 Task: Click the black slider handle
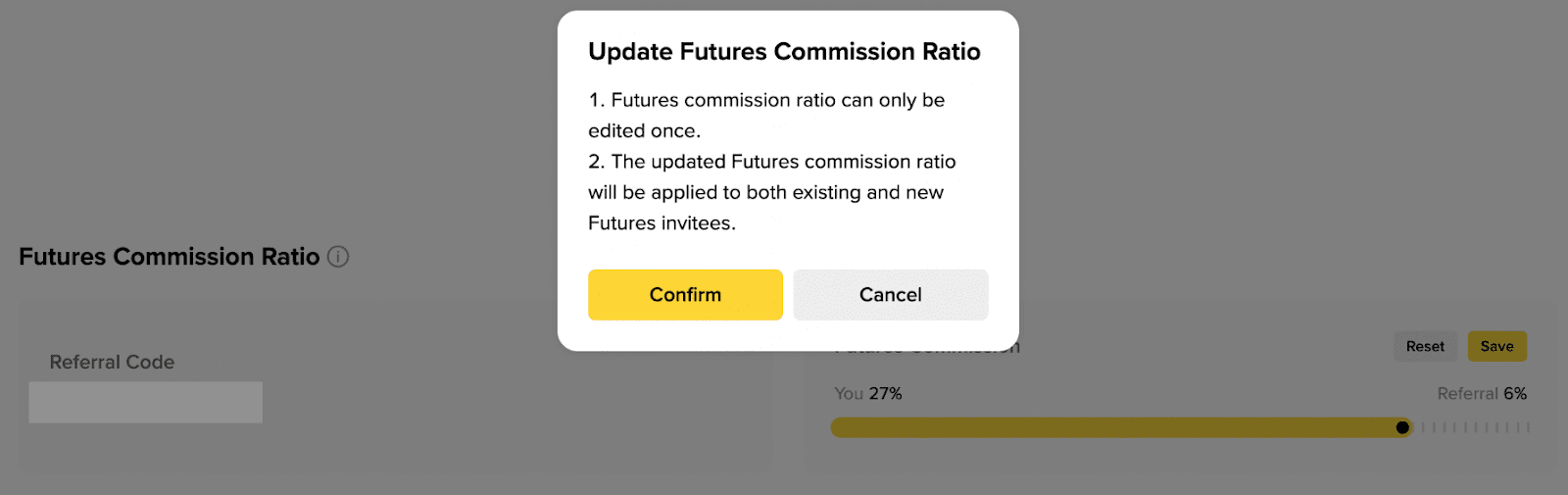(1402, 427)
